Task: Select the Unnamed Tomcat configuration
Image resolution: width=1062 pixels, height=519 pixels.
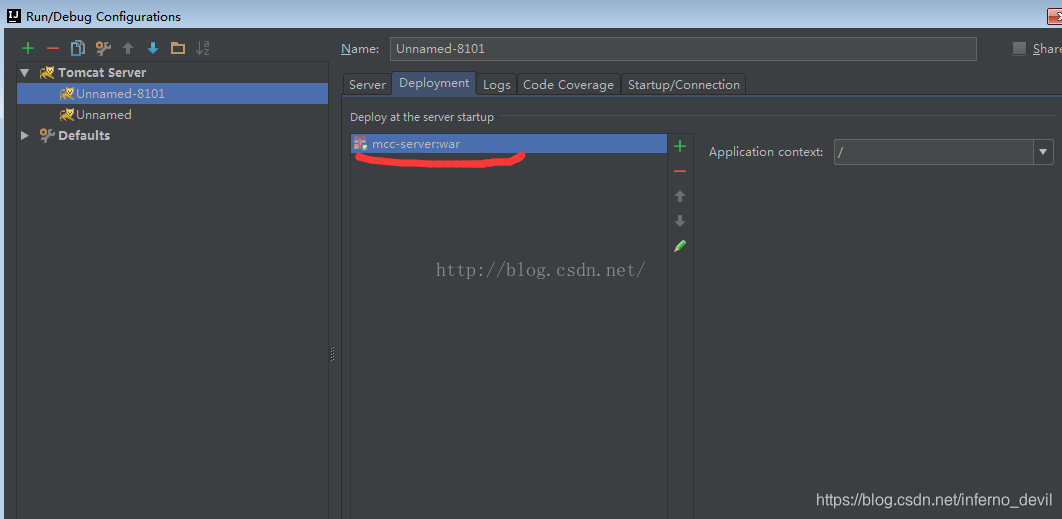Action: [173, 115]
